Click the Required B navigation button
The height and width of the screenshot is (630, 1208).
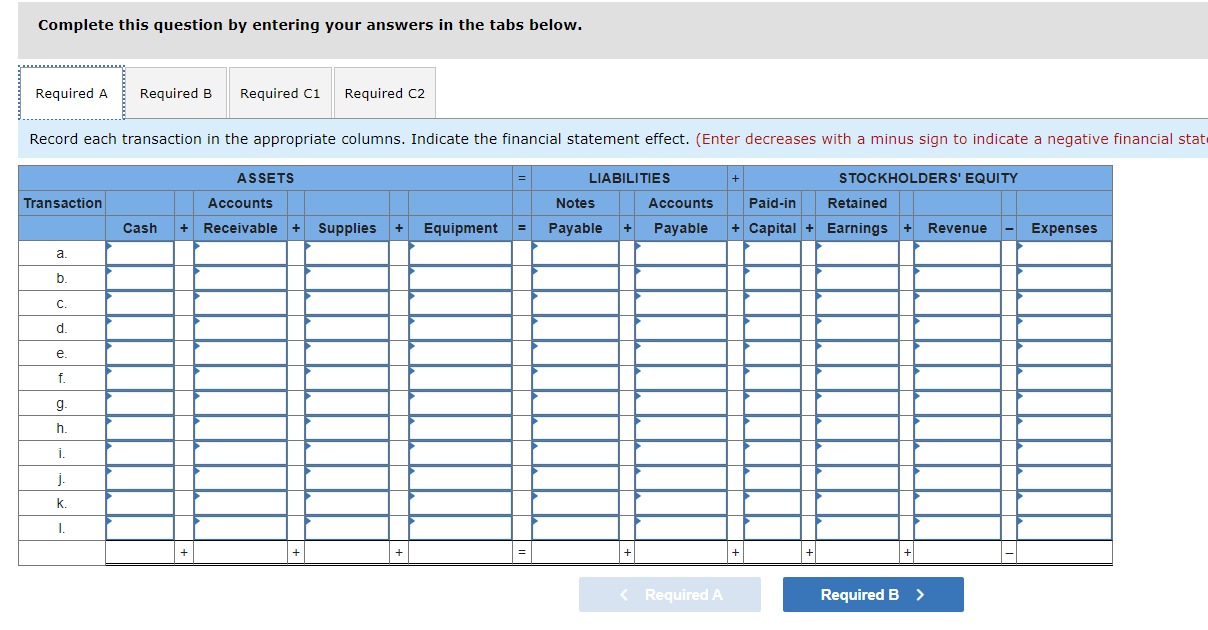pos(872,594)
